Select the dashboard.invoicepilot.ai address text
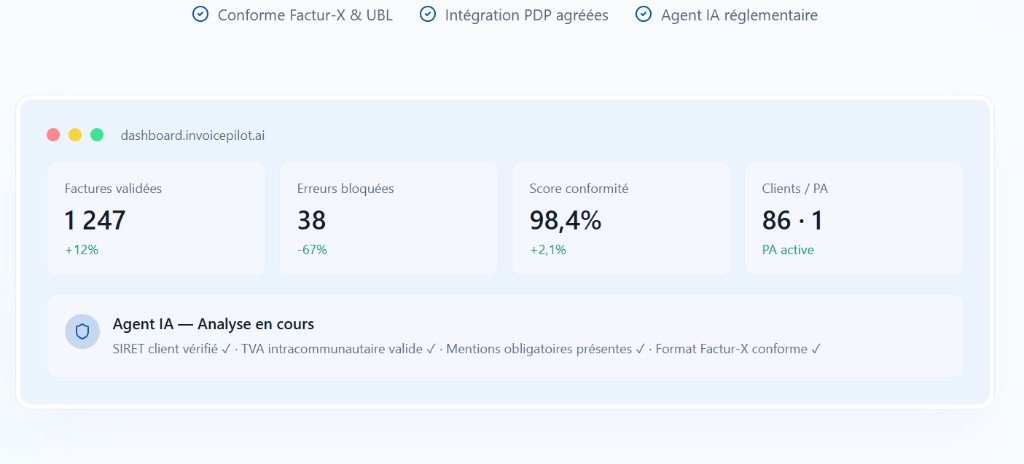The width and height of the screenshot is (1024, 464). (193, 136)
